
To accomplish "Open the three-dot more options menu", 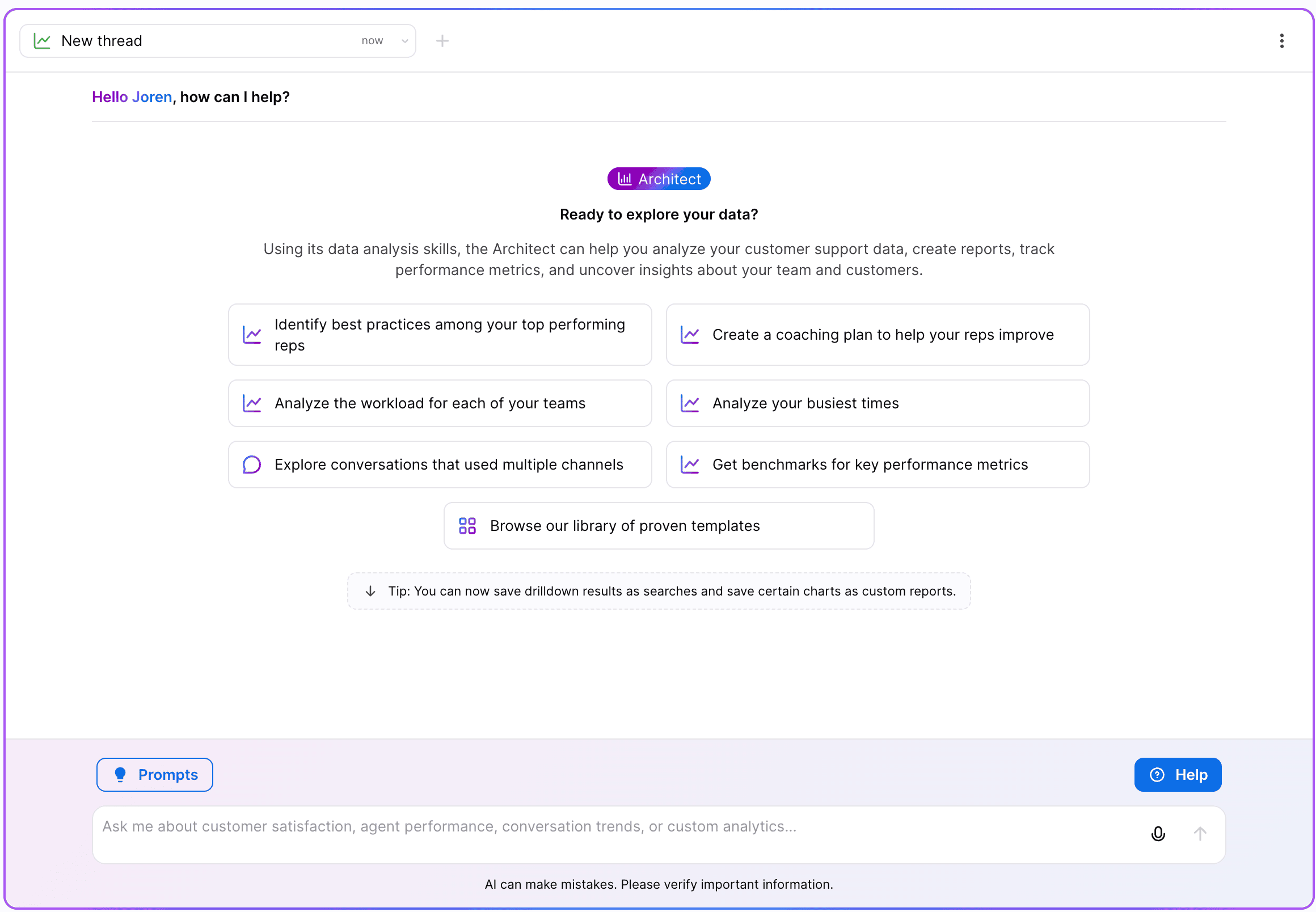I will 1281,41.
